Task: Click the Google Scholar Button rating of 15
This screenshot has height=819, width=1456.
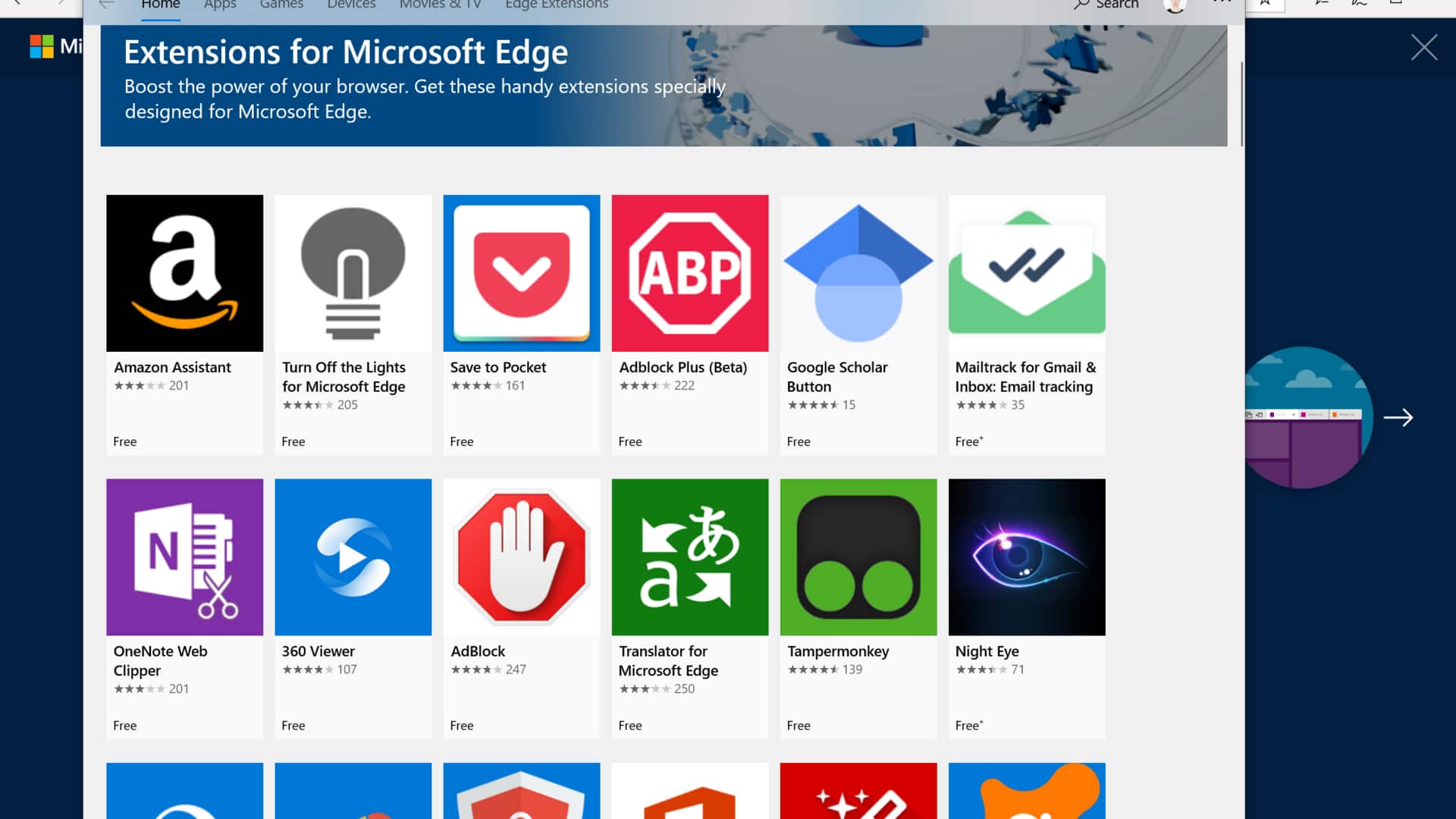Action: 821,405
